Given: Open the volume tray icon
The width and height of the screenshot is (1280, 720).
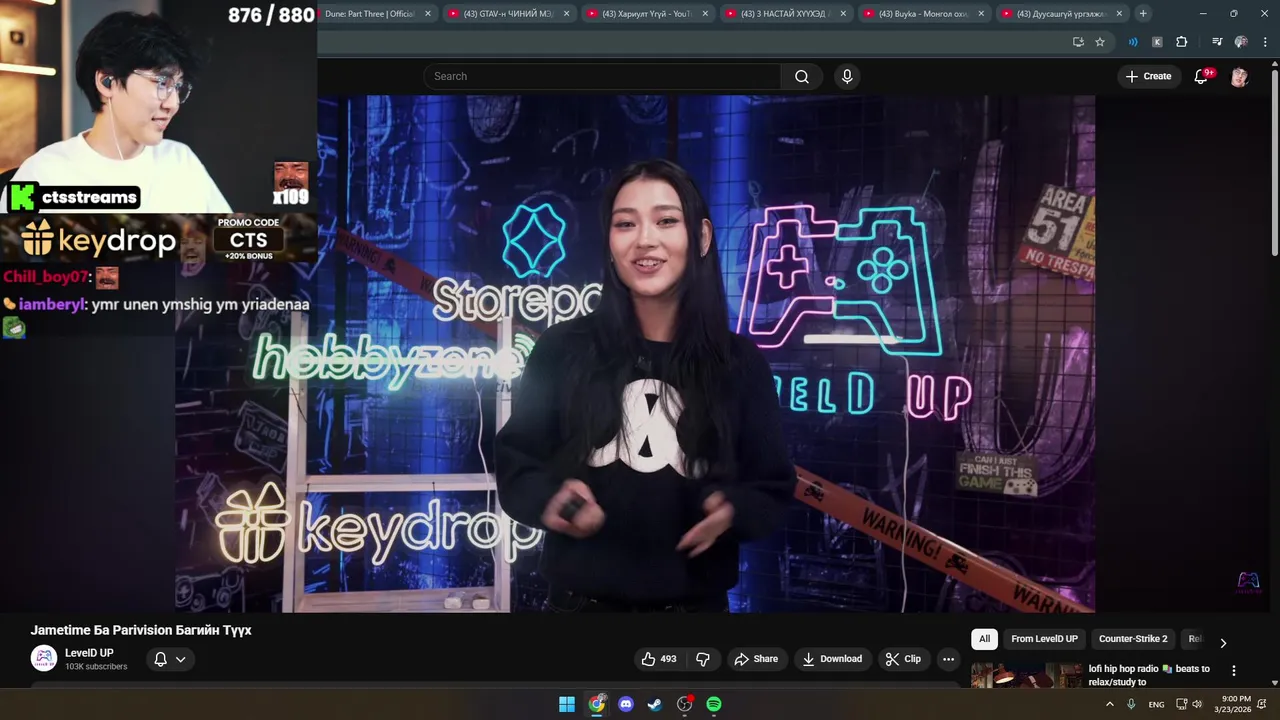Looking at the screenshot, I should coord(1197,704).
